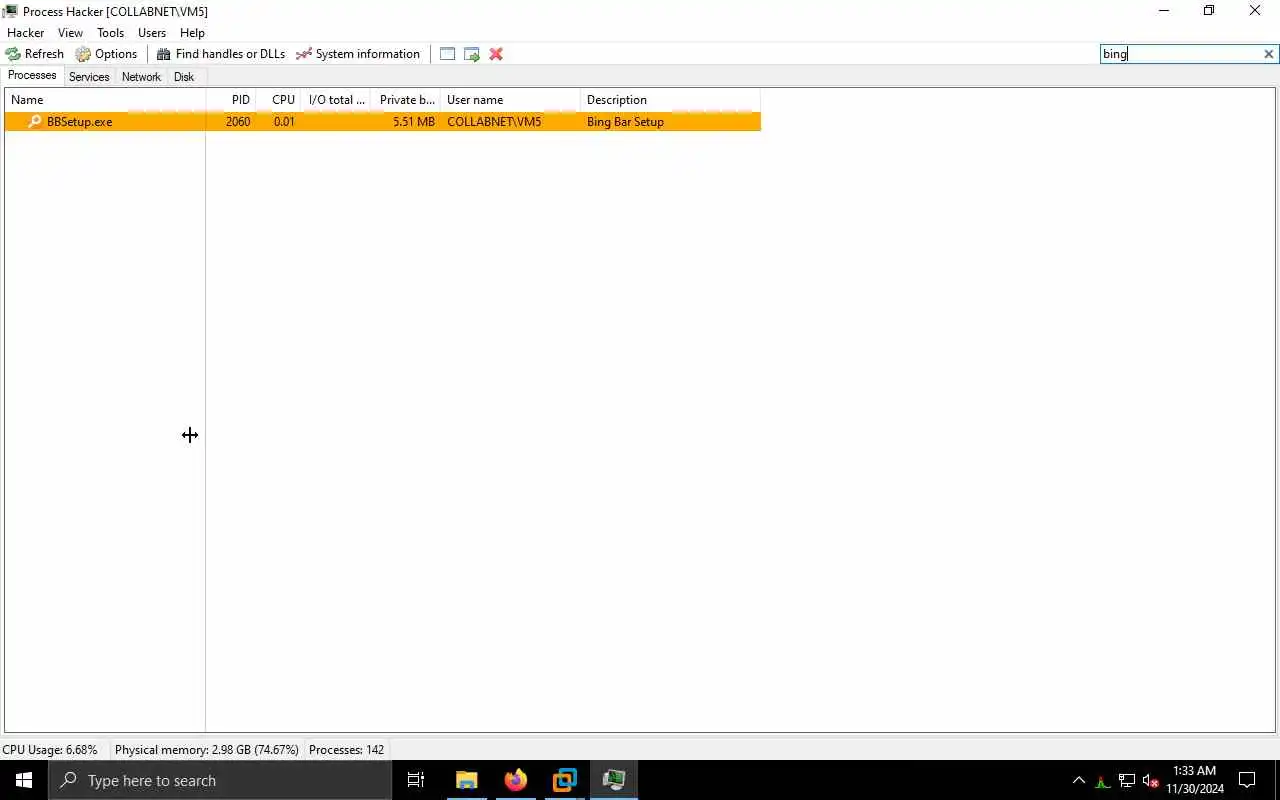This screenshot has height=800, width=1280.
Task: Click the Refresh toolbar button
Action: 35,54
